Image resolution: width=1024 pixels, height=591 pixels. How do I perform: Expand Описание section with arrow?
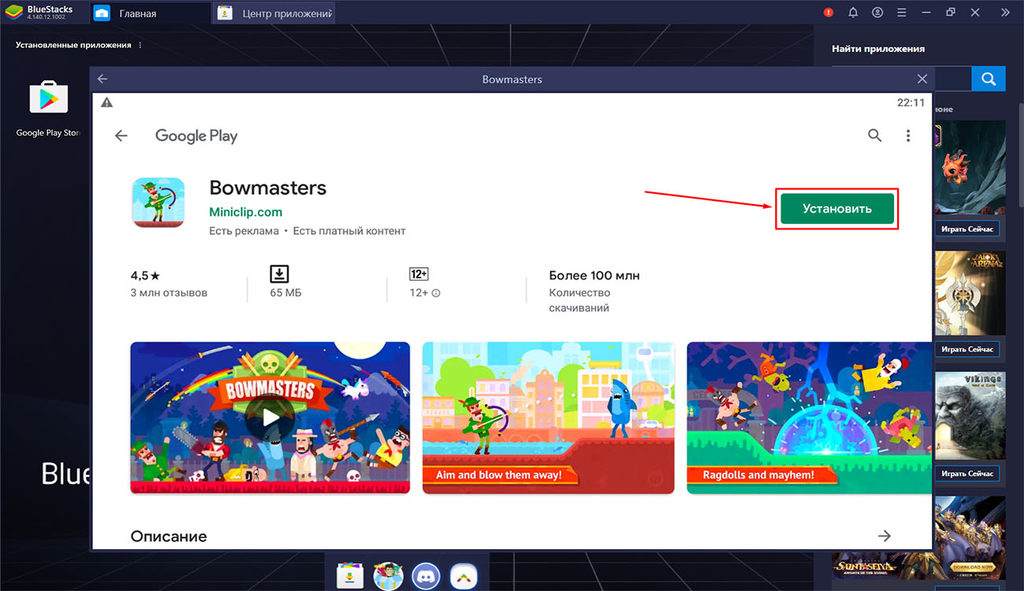(884, 536)
